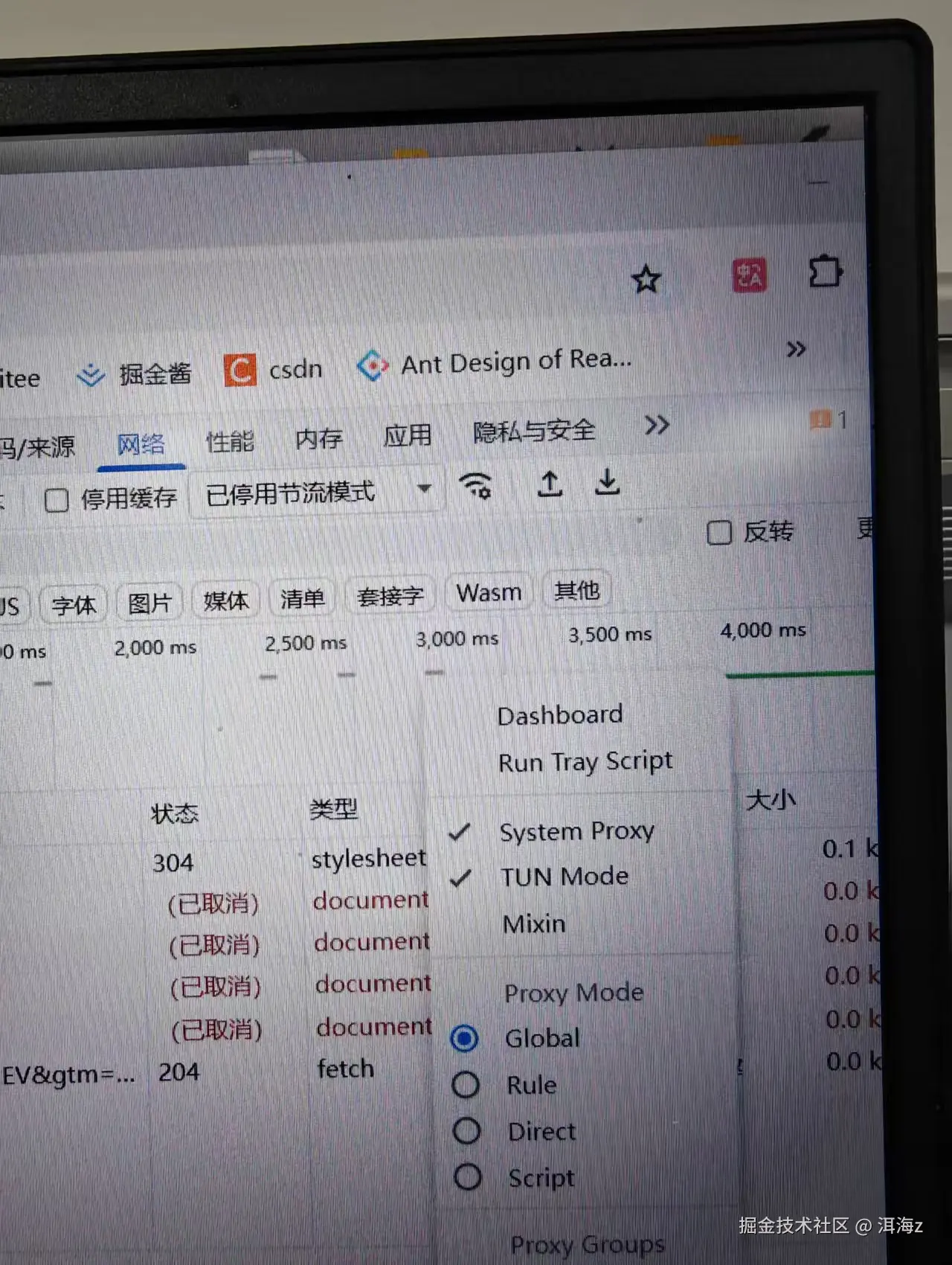952x1265 pixels.
Task: Open Dashboard from the tray menu
Action: pyautogui.click(x=560, y=715)
